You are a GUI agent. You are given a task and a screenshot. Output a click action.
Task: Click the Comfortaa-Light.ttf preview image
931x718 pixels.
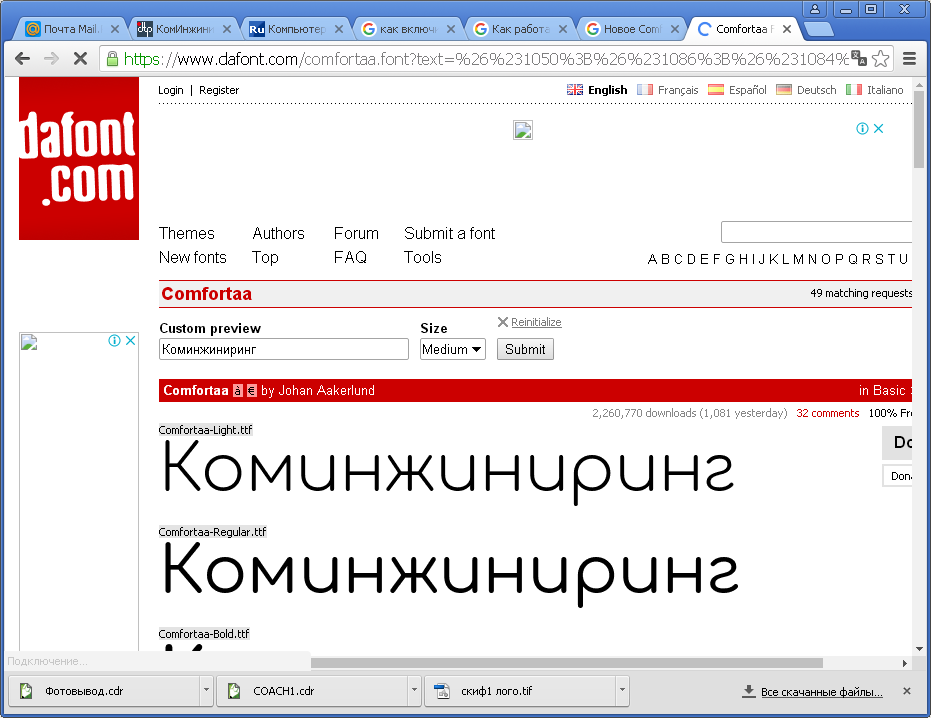(448, 472)
